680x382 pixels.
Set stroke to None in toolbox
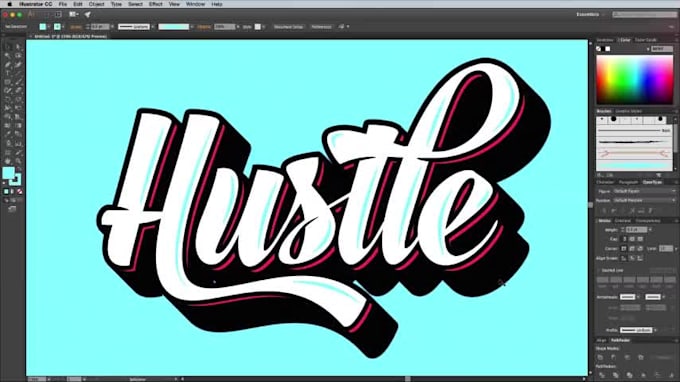pos(20,191)
